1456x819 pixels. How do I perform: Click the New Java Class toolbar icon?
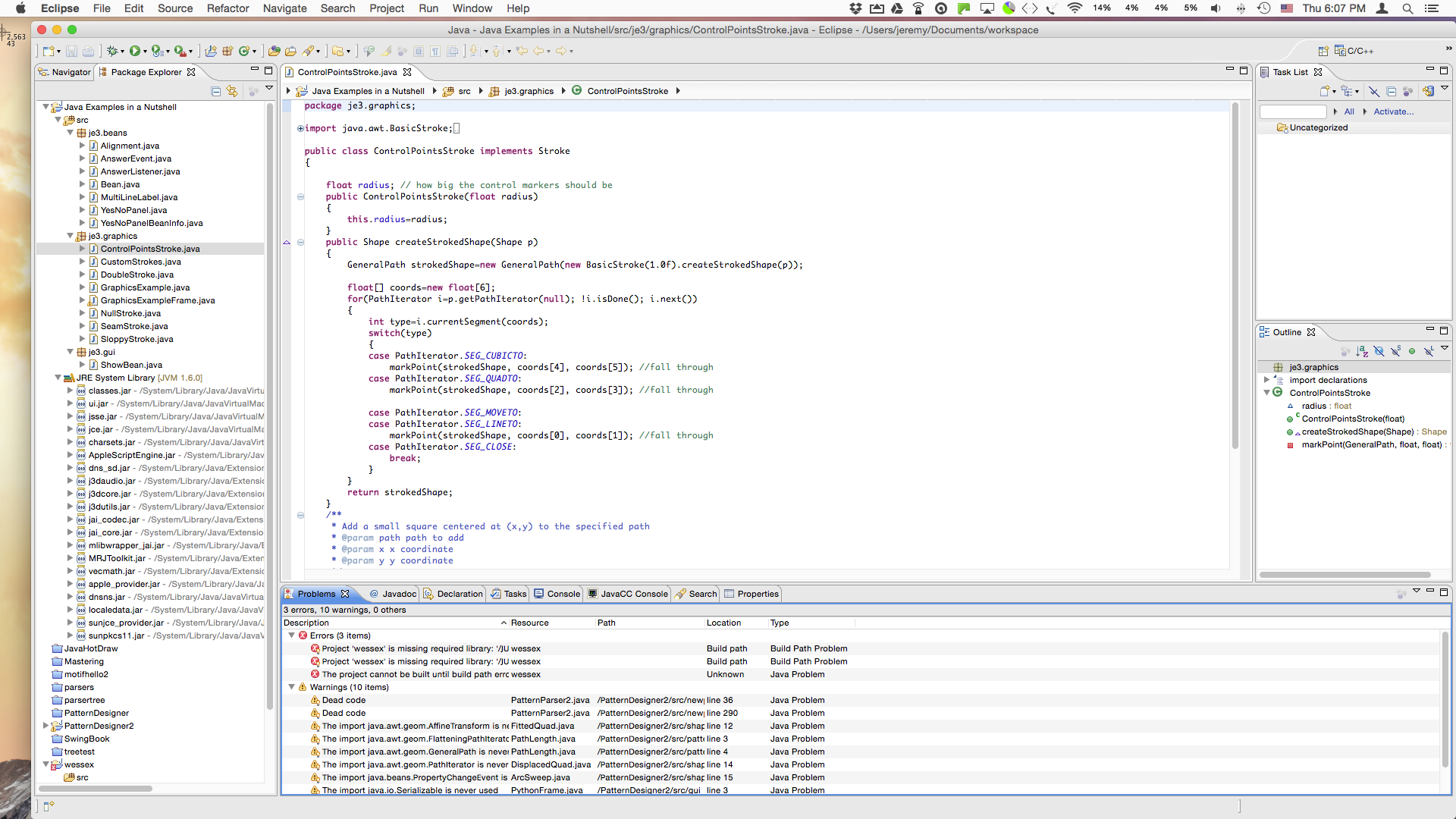click(x=244, y=51)
